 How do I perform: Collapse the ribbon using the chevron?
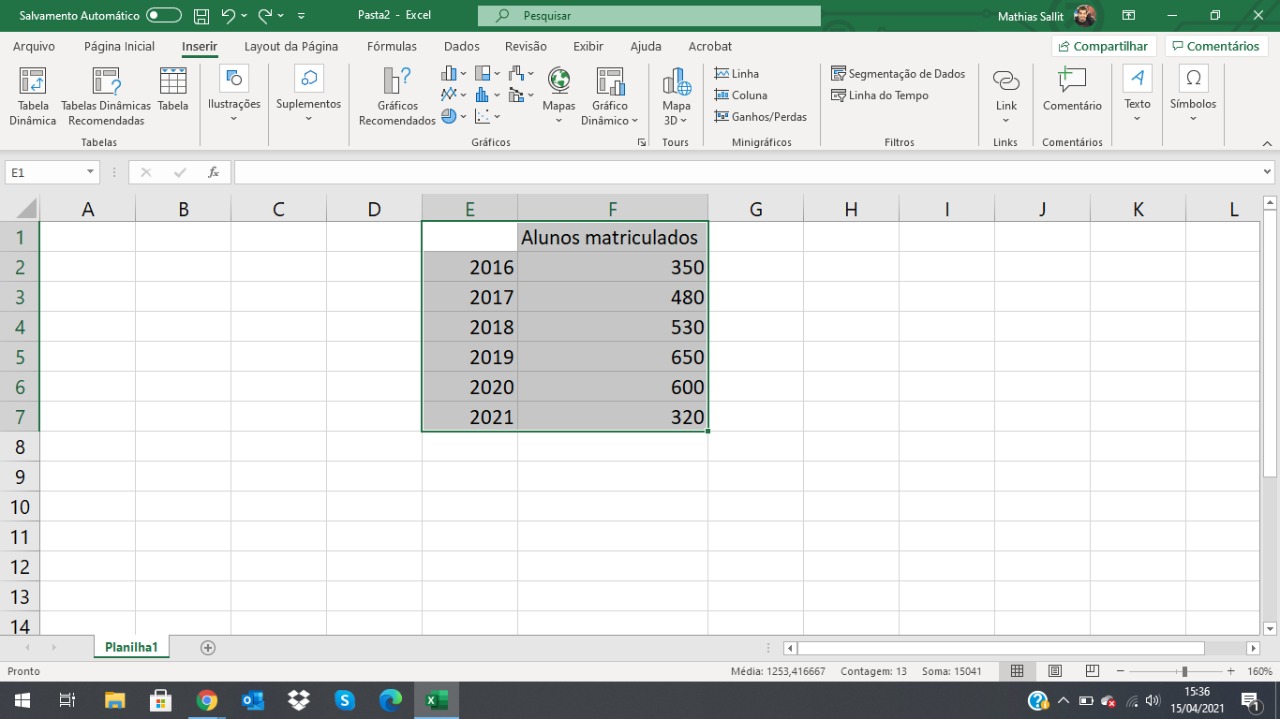[1266, 143]
